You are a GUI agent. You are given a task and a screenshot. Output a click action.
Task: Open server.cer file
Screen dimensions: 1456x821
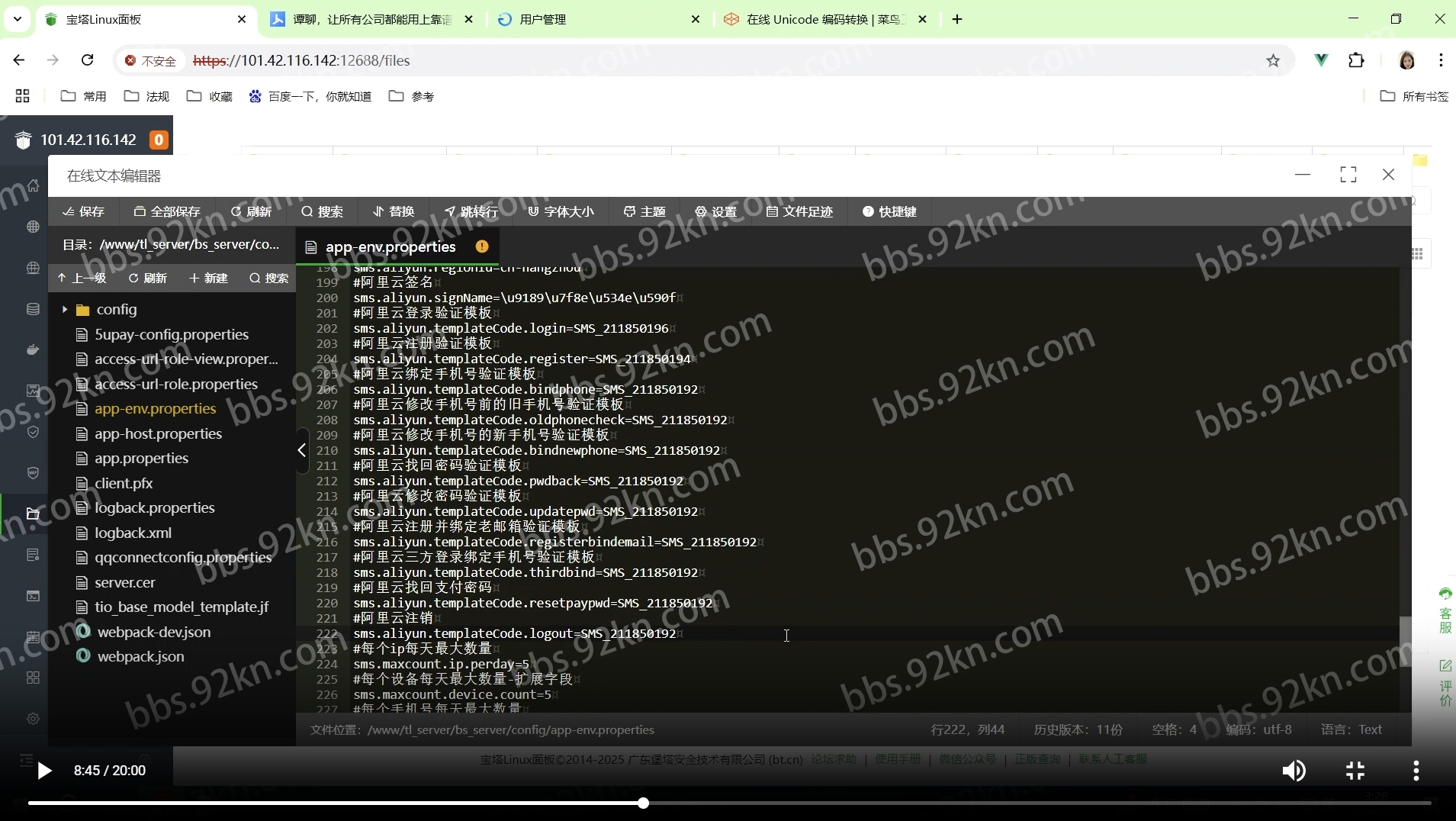pos(124,582)
